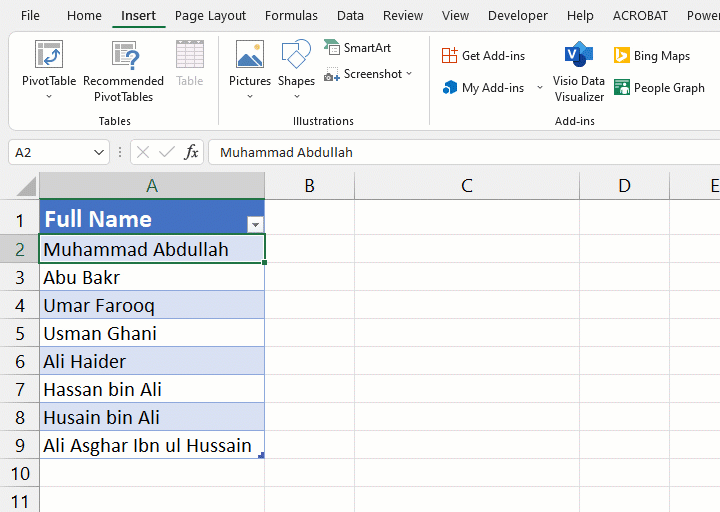
Task: Open the Formulas tab
Action: pyautogui.click(x=291, y=16)
